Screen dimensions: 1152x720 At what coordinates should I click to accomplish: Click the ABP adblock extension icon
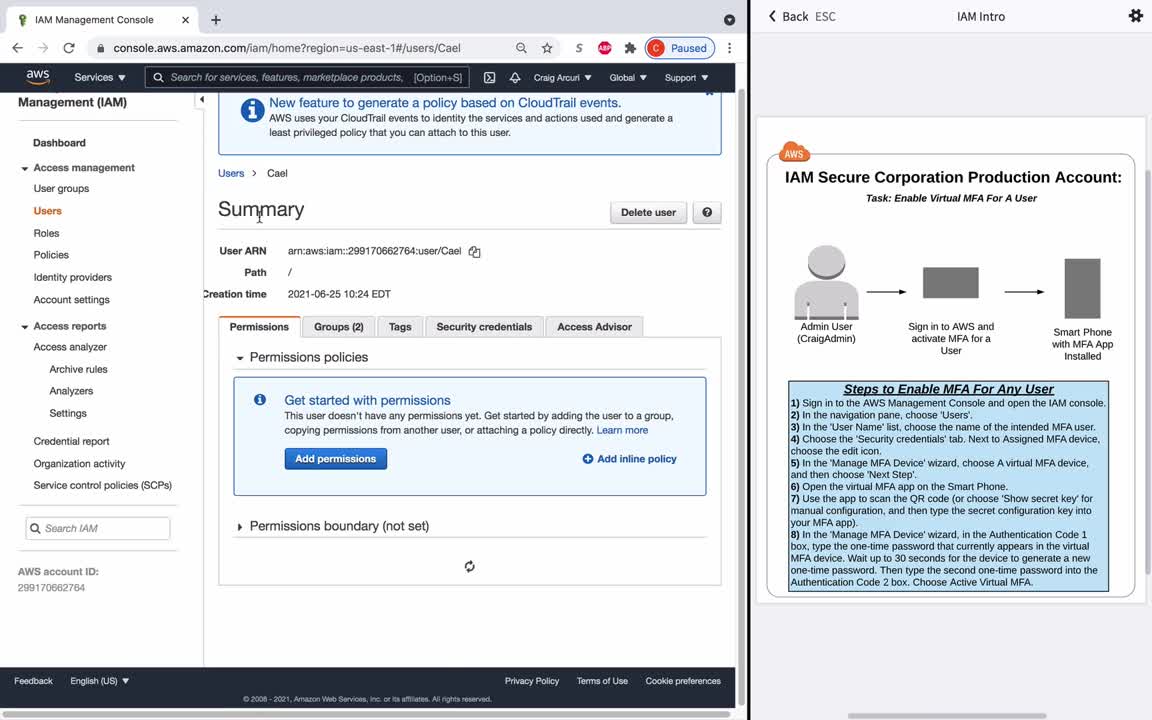(605, 48)
